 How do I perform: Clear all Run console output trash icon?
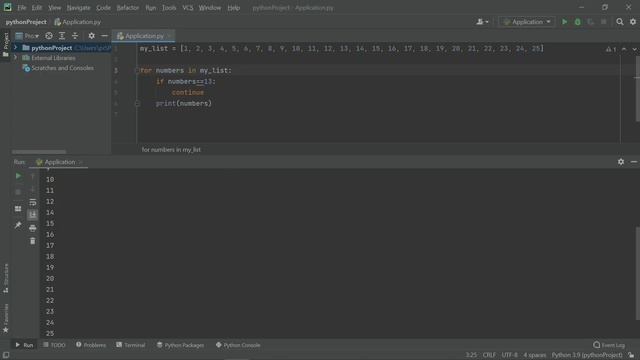(33, 241)
